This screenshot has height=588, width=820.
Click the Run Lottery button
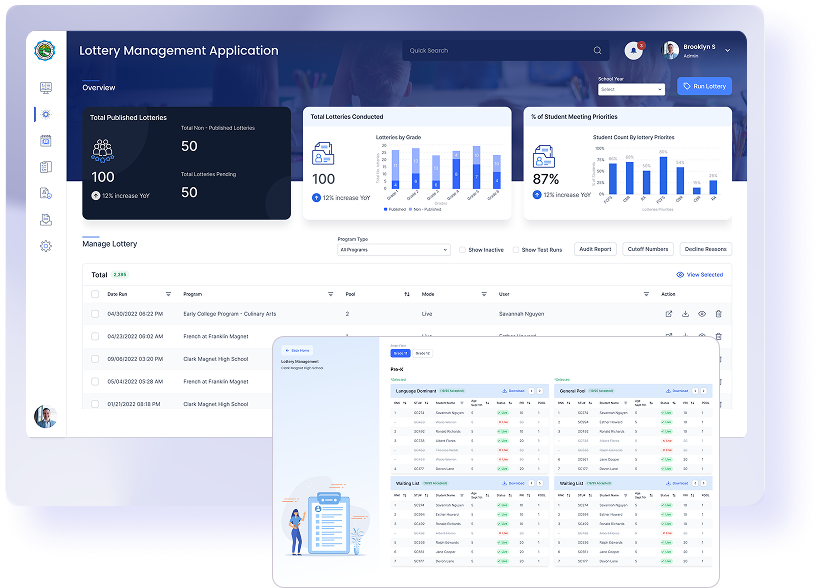pyautogui.click(x=704, y=87)
